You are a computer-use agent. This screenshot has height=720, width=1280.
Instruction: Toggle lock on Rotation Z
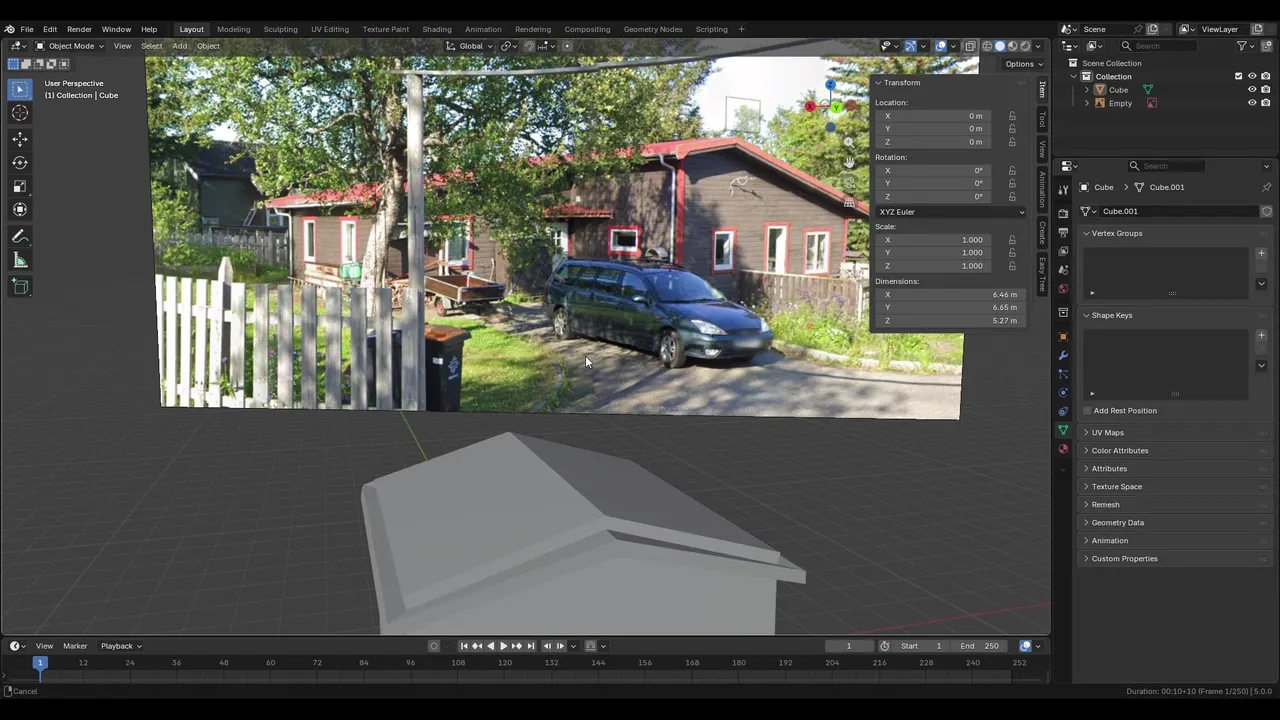pos(1012,196)
